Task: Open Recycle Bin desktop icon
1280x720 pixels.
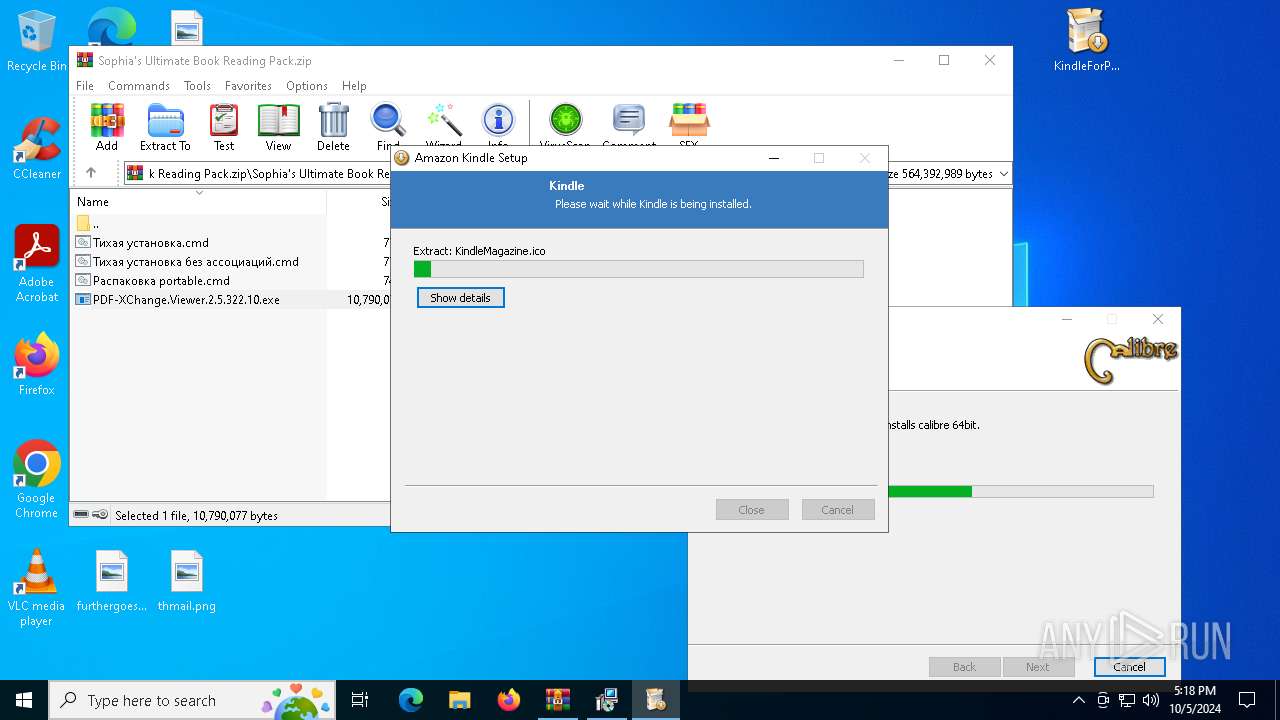Action: 37,41
